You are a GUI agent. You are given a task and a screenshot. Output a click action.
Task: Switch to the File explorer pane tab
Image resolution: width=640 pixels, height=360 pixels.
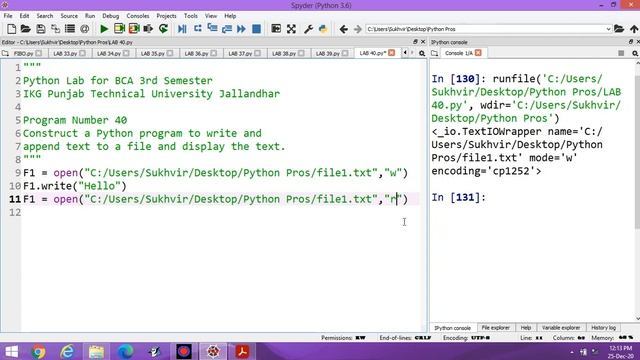(x=496, y=328)
